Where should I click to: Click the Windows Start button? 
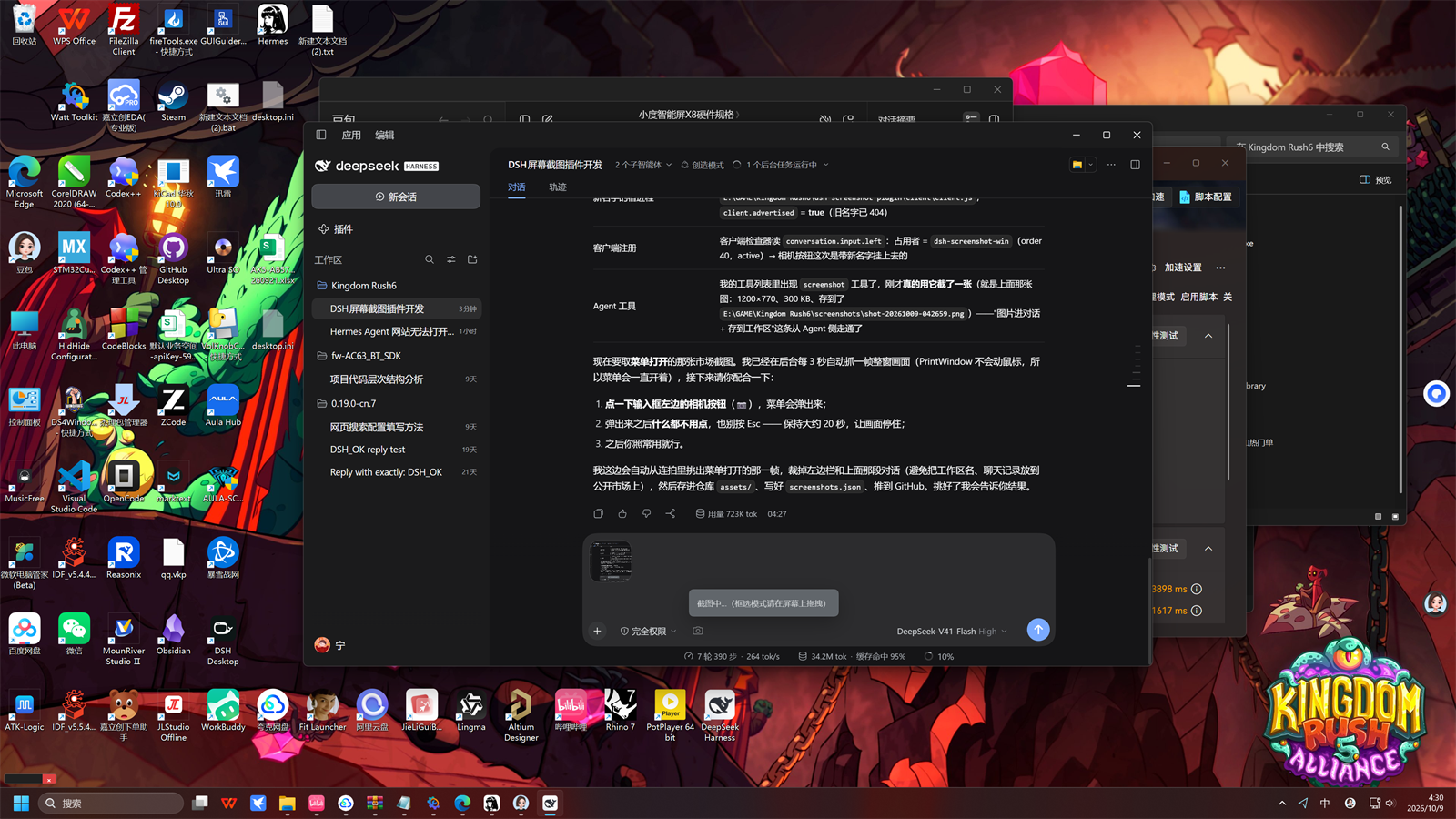coord(21,803)
